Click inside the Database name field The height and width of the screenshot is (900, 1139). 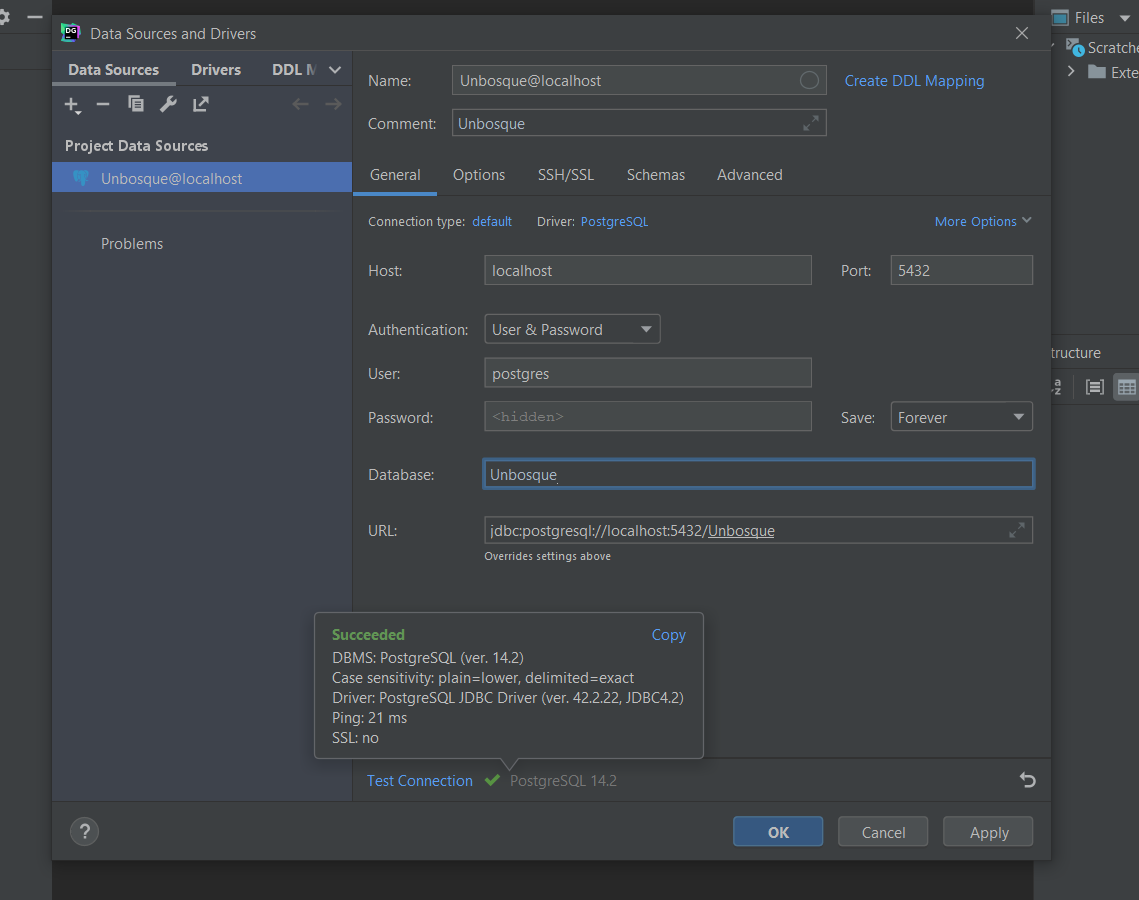pyautogui.click(x=757, y=474)
